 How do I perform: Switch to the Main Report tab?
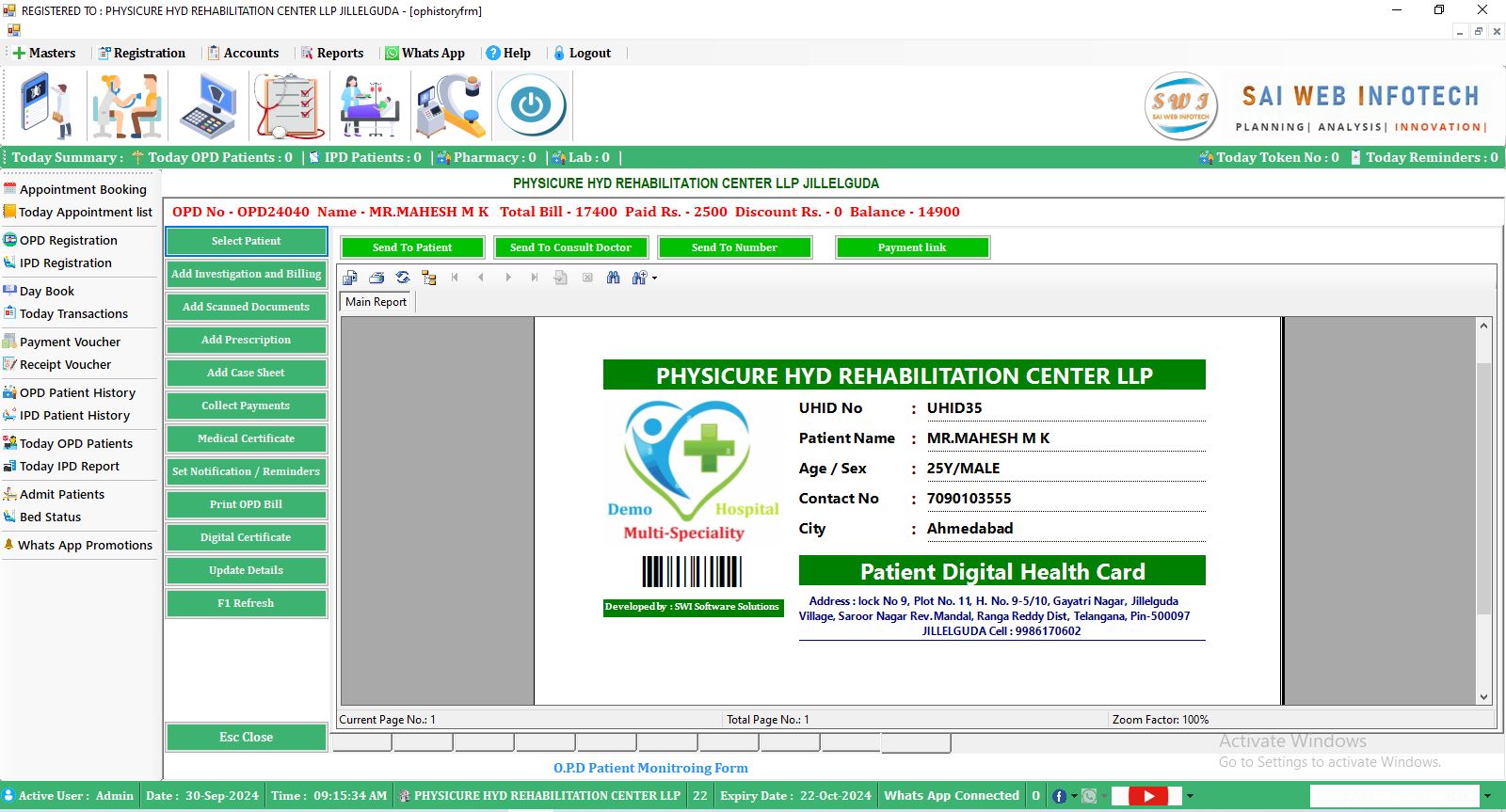pos(376,302)
